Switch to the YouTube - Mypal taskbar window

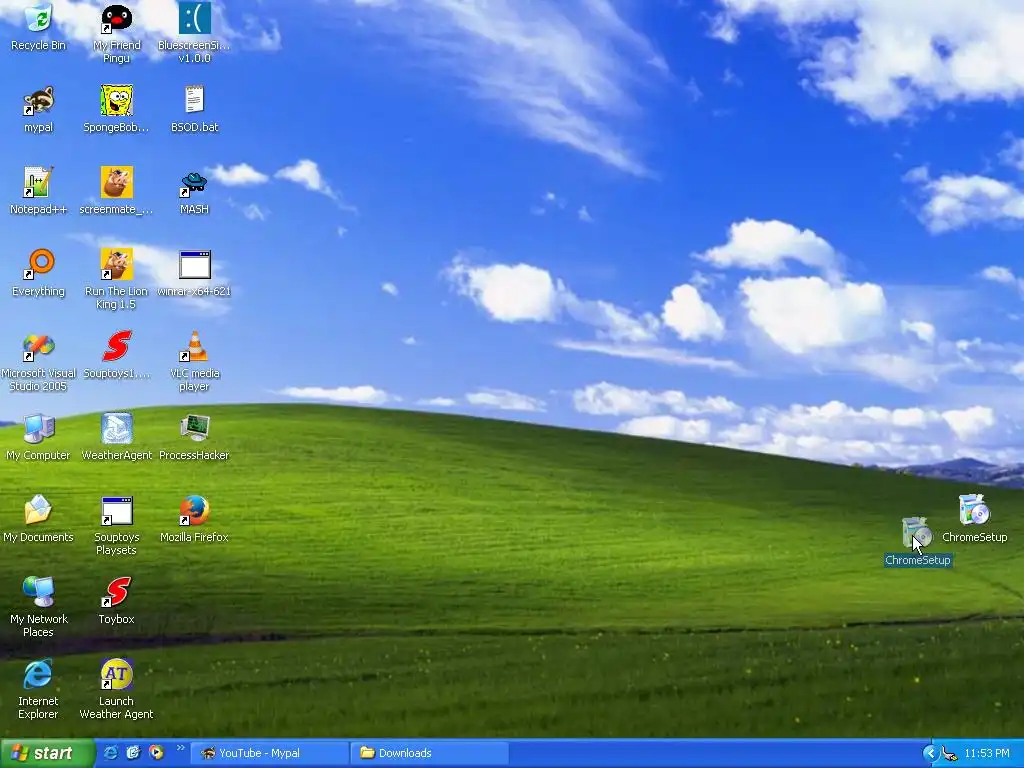[x=270, y=753]
